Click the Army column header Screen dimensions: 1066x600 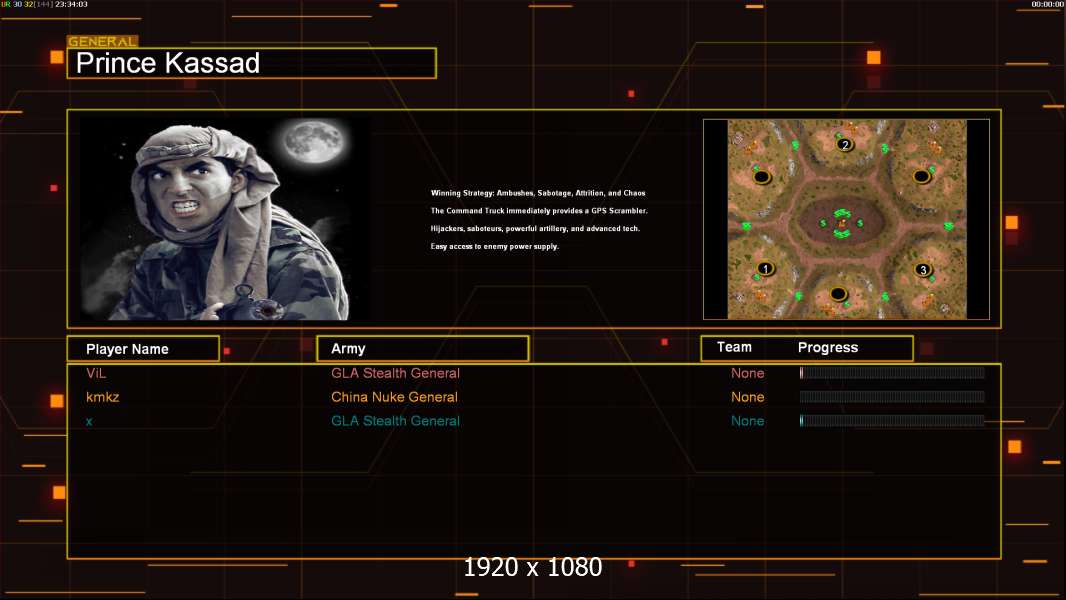coord(423,349)
